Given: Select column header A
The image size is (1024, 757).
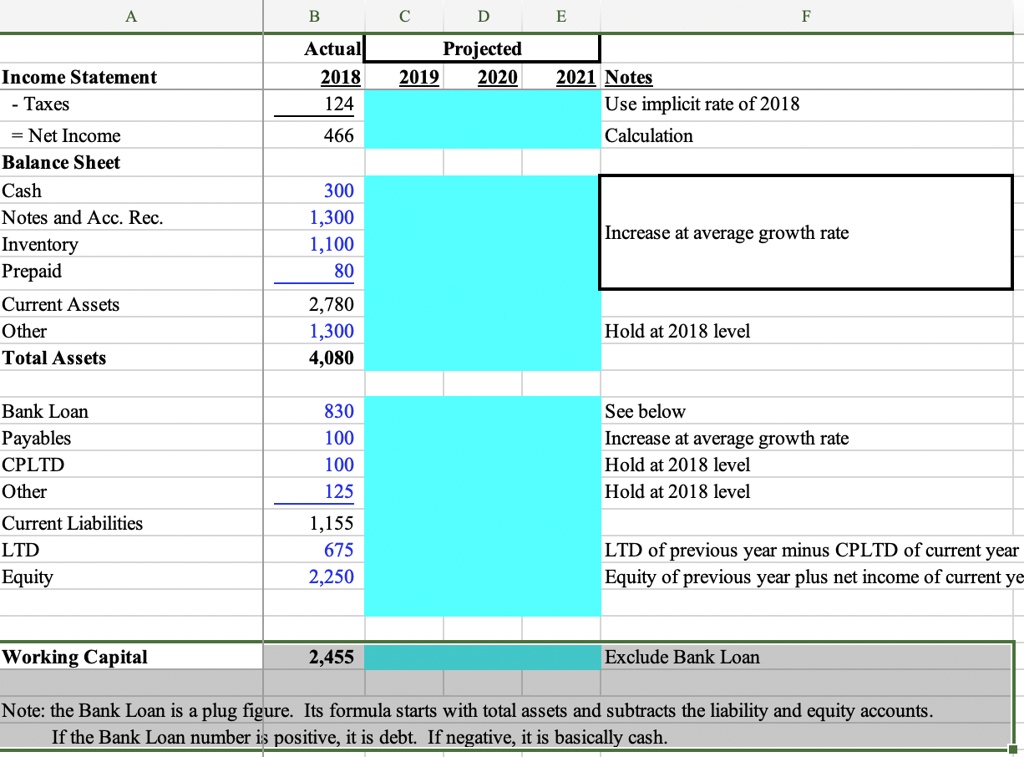Looking at the screenshot, I should (130, 16).
